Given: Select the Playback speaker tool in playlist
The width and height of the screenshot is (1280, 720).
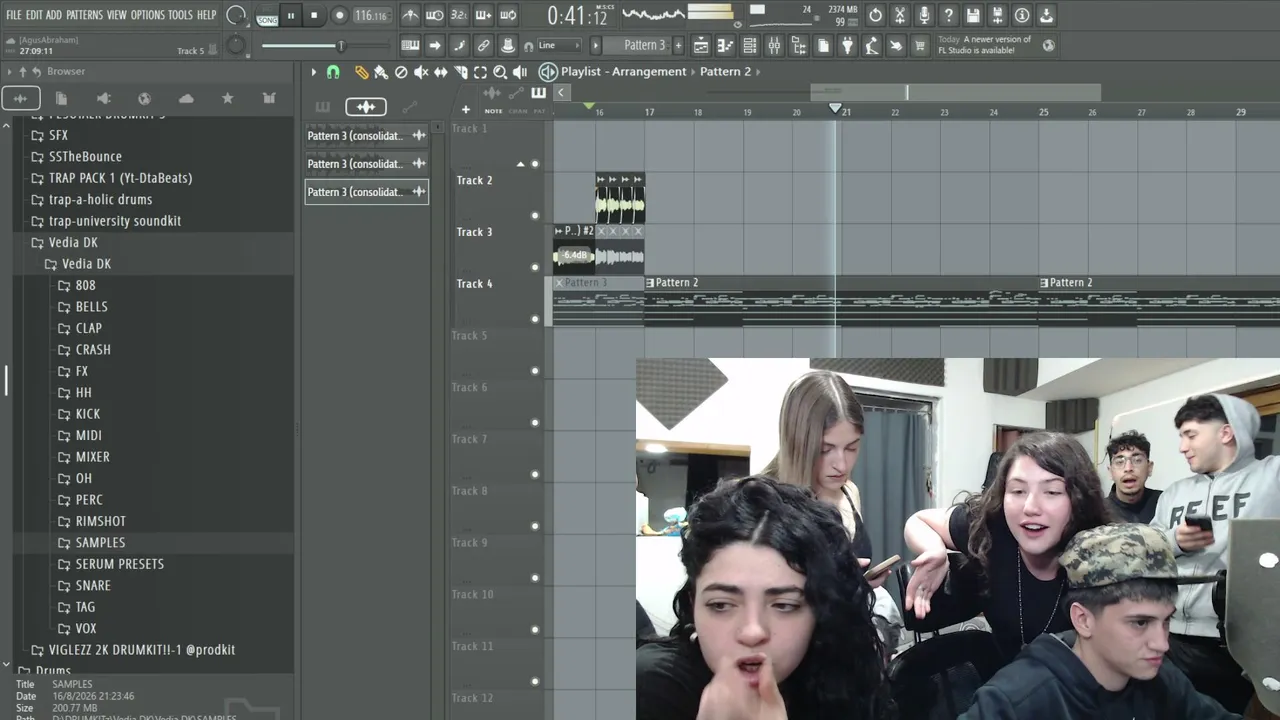Looking at the screenshot, I should pos(520,72).
